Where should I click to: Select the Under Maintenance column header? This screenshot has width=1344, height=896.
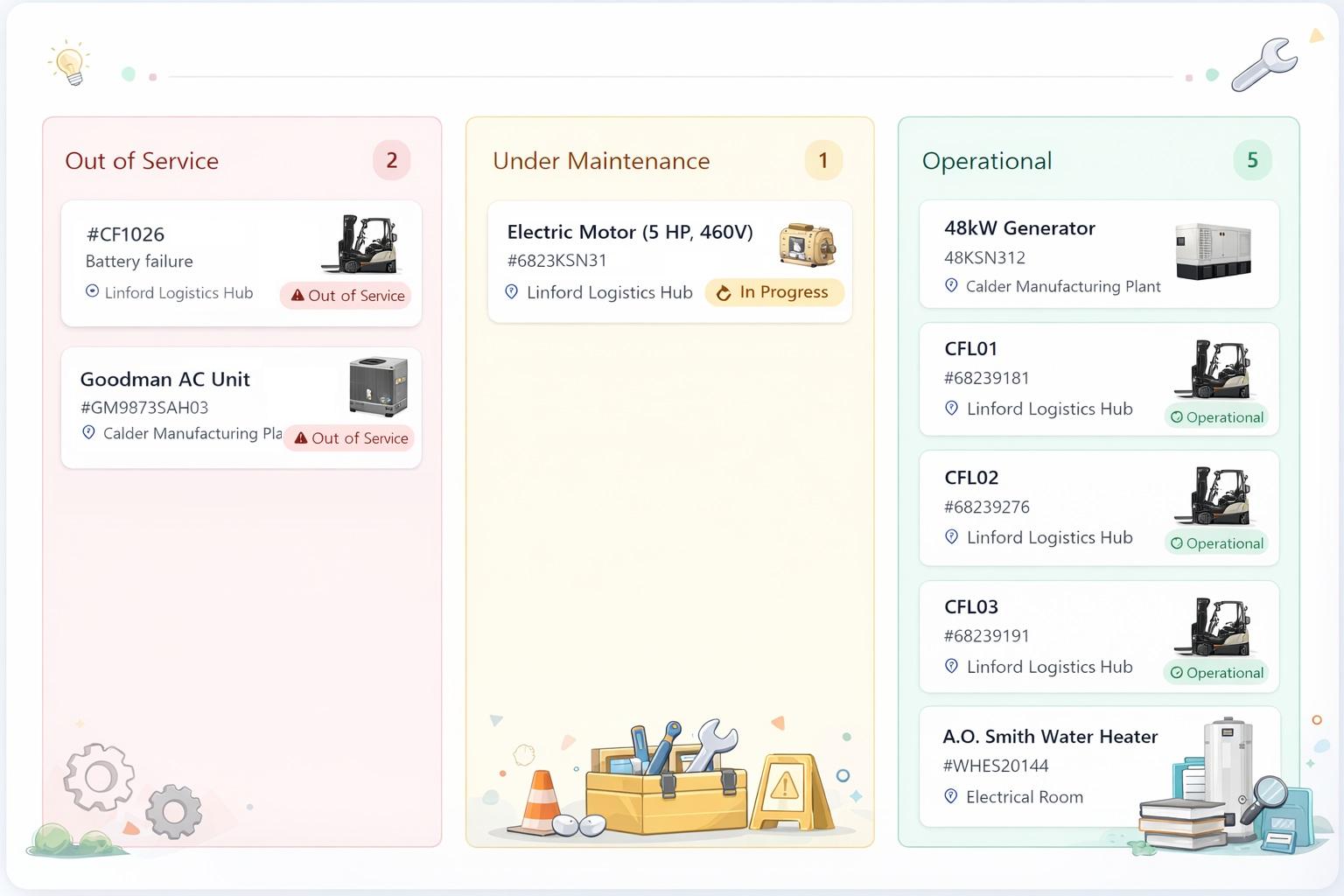pos(601,160)
